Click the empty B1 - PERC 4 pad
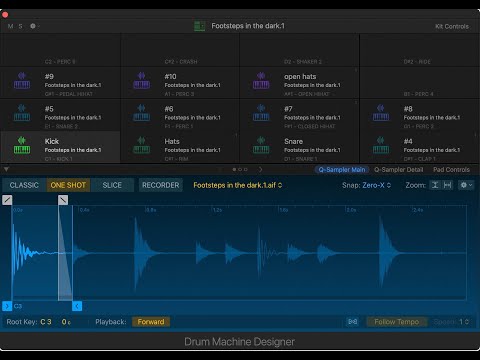Viewport: 480px width, 360px height. pos(419,82)
